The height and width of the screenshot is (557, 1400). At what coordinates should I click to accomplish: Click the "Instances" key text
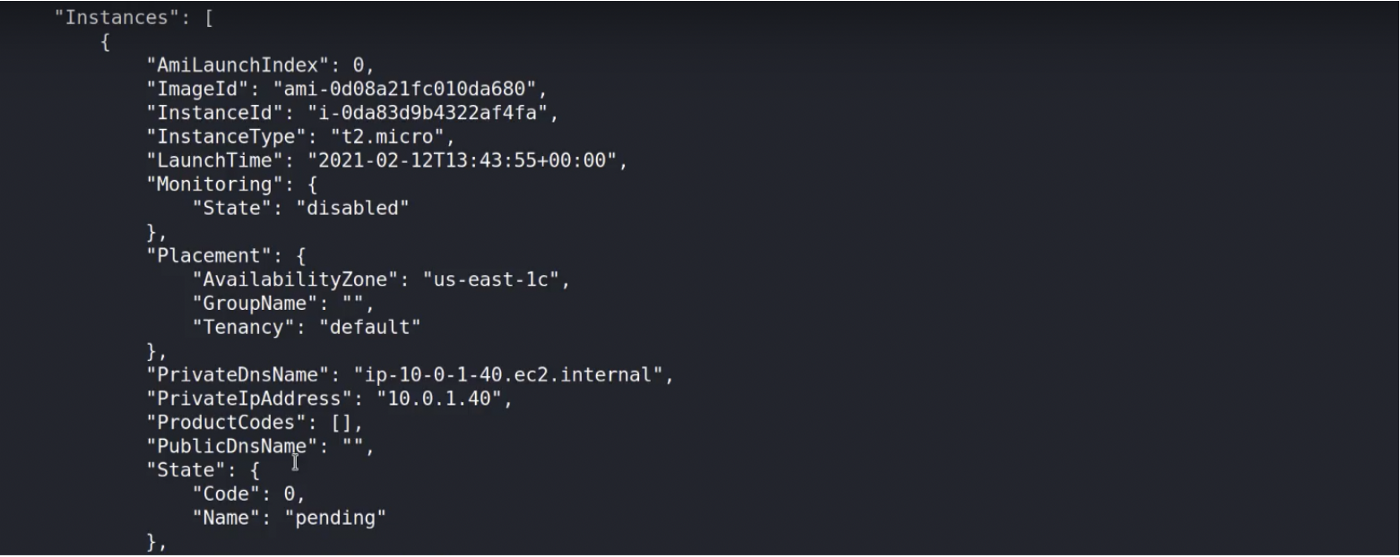pyautogui.click(x=118, y=17)
